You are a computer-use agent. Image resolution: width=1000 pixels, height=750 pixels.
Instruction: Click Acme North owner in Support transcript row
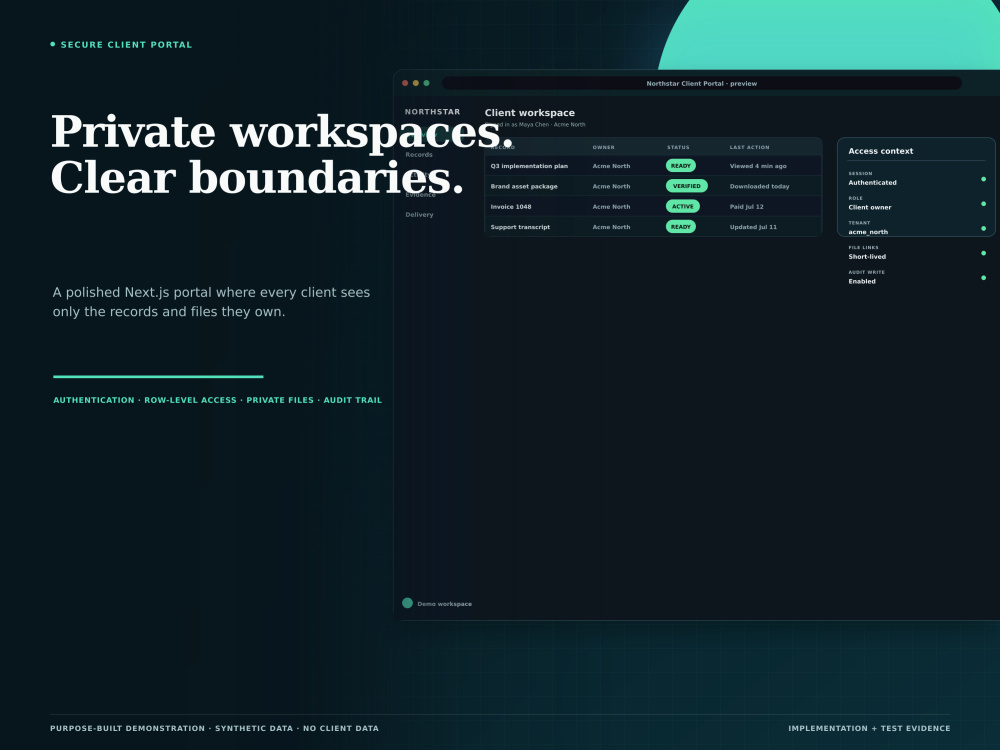pyautogui.click(x=611, y=227)
